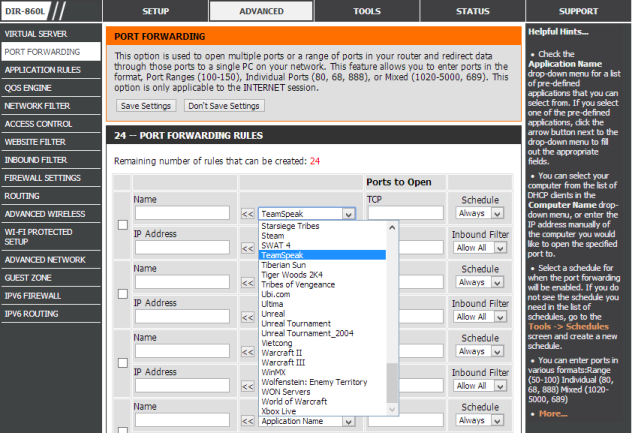Click the third rule's IP Address field
632x433 pixels.
[x=182, y=385]
